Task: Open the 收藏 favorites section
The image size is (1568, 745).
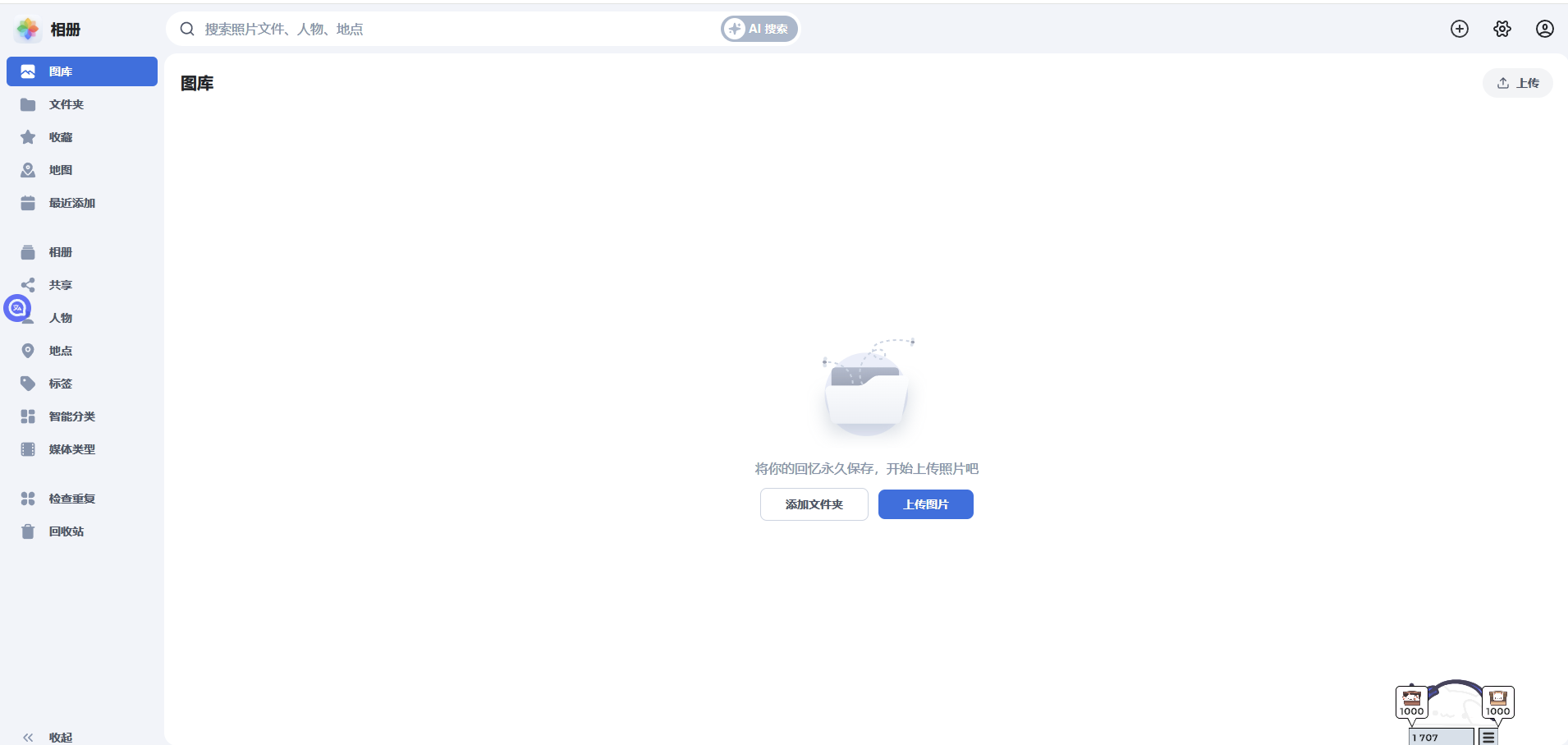Action: (60, 136)
